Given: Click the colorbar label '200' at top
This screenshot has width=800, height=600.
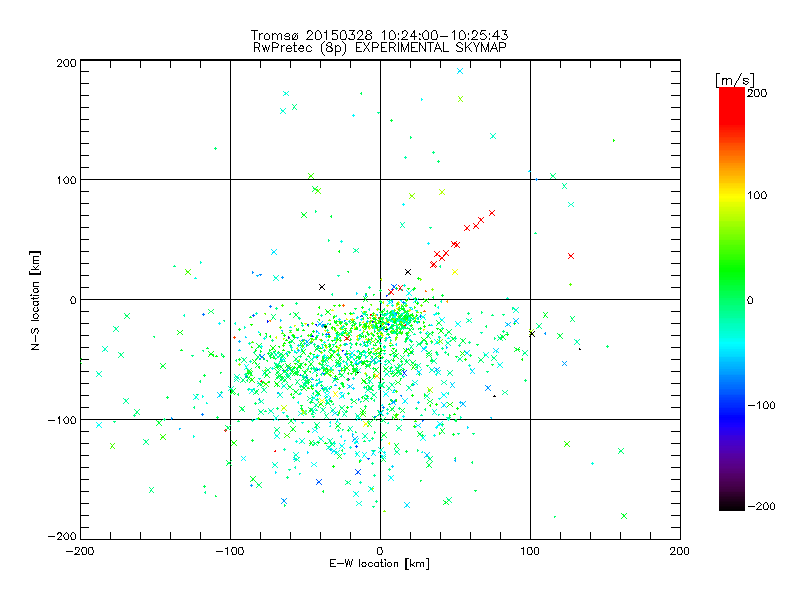Looking at the screenshot, I should point(757,93).
